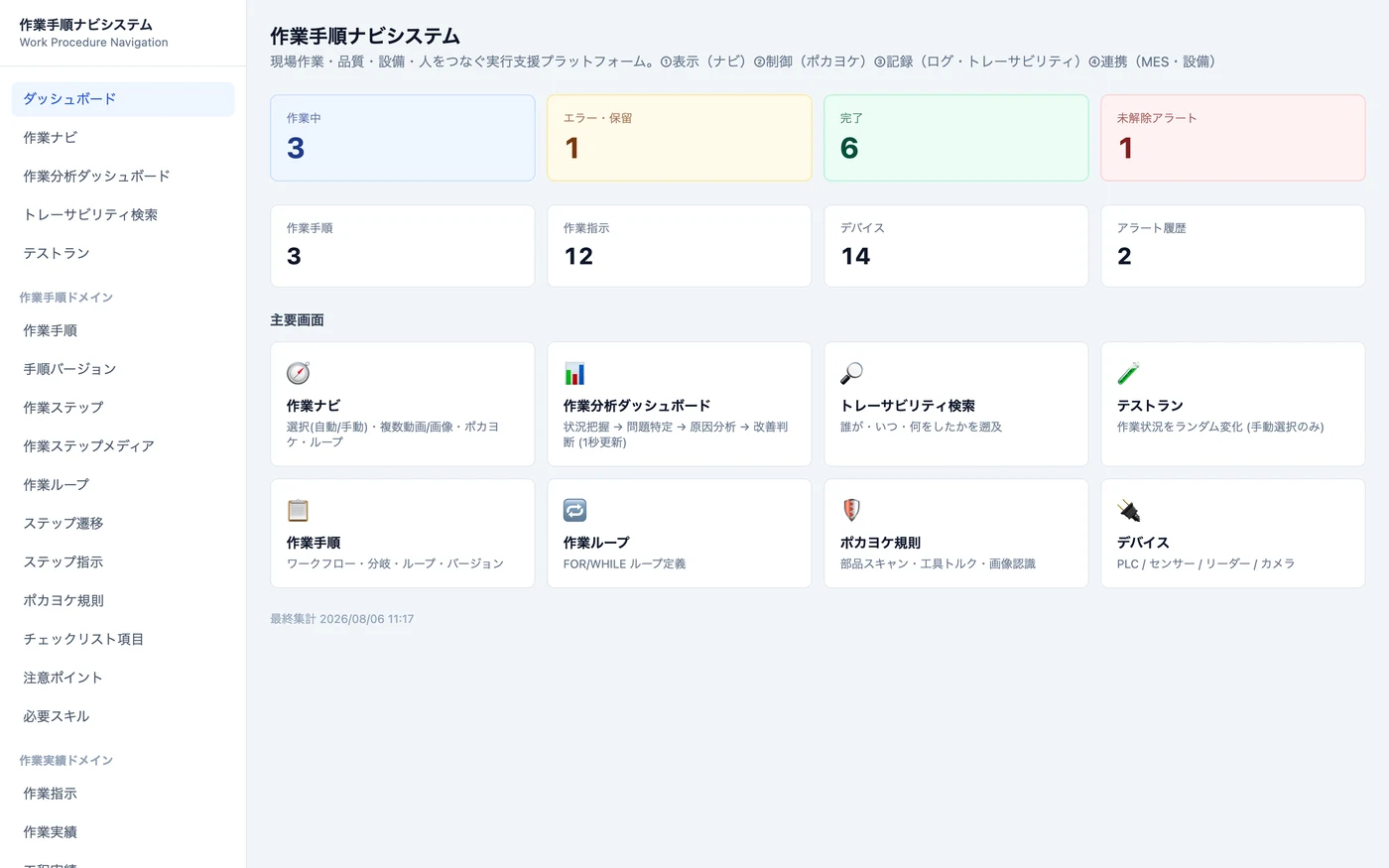Screen dimensions: 1389x868
Task: Go to 注意ポイント in sidebar
Action: (123, 680)
